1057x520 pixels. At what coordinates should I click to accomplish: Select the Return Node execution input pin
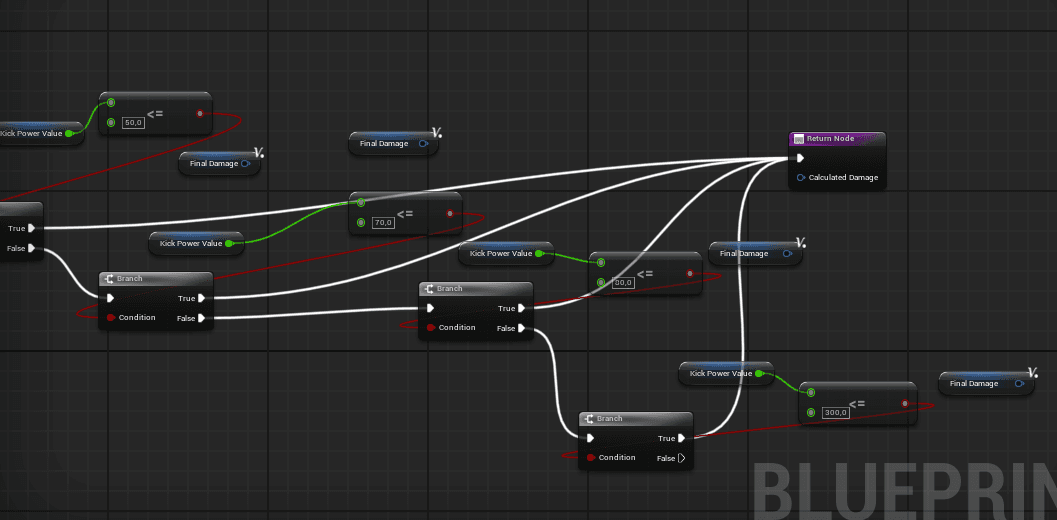tap(800, 158)
